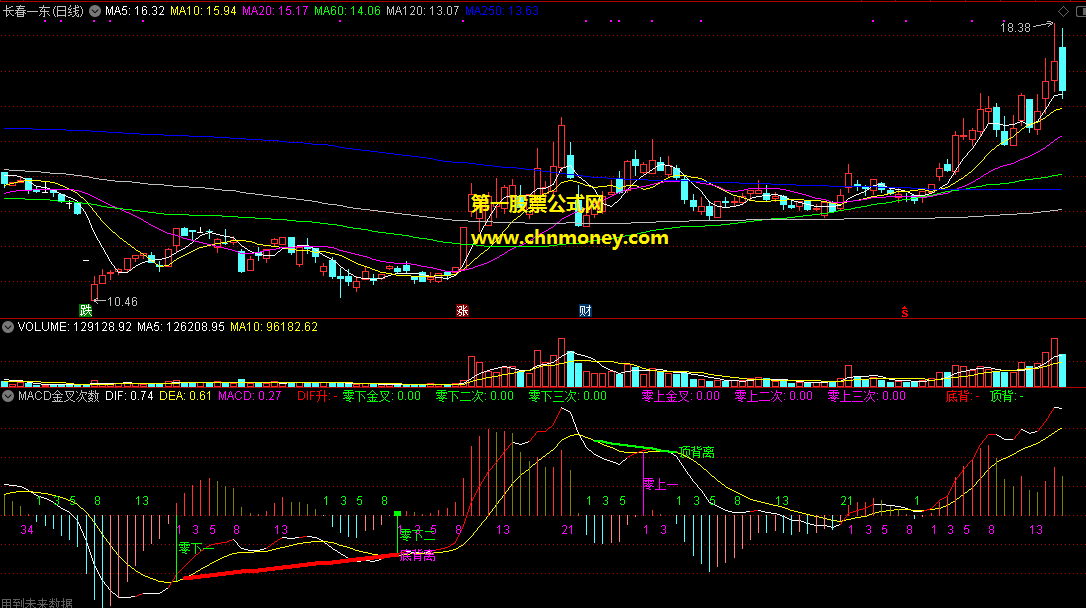Click the VOLUME: 129128.92 readout
Screen dimensions: 1086x608
click(75, 327)
